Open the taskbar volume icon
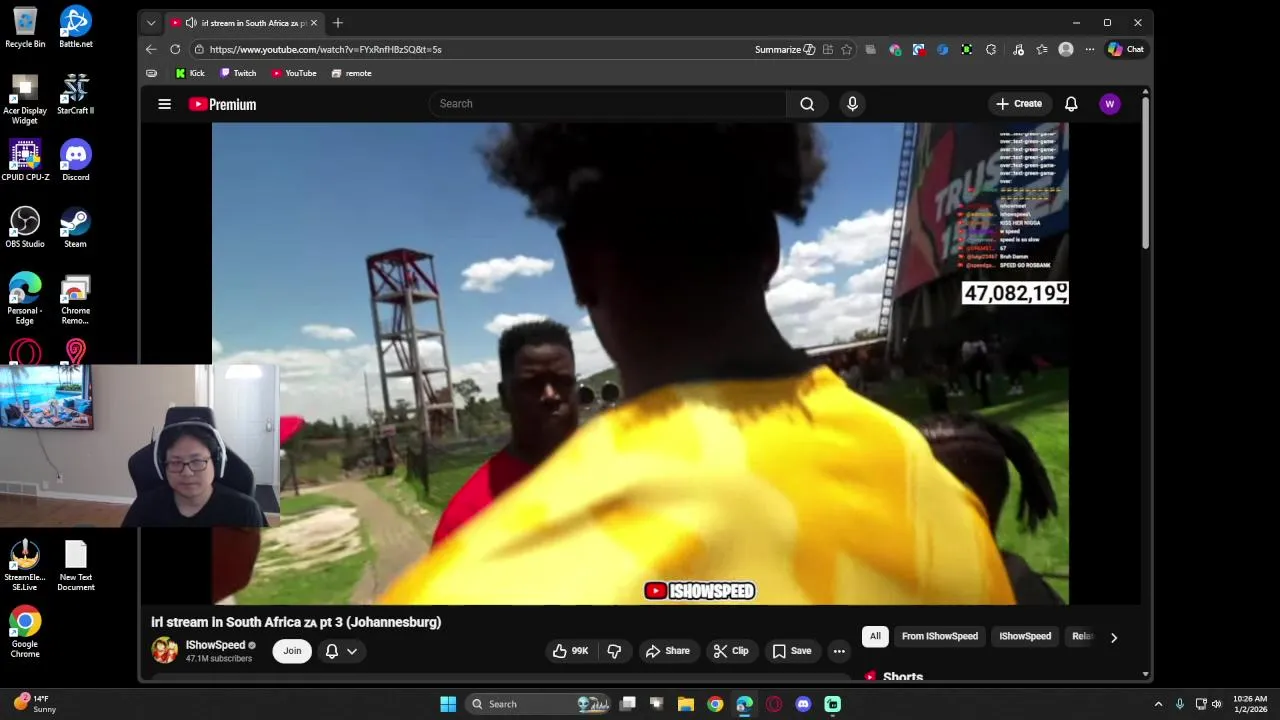 pyautogui.click(x=1217, y=704)
